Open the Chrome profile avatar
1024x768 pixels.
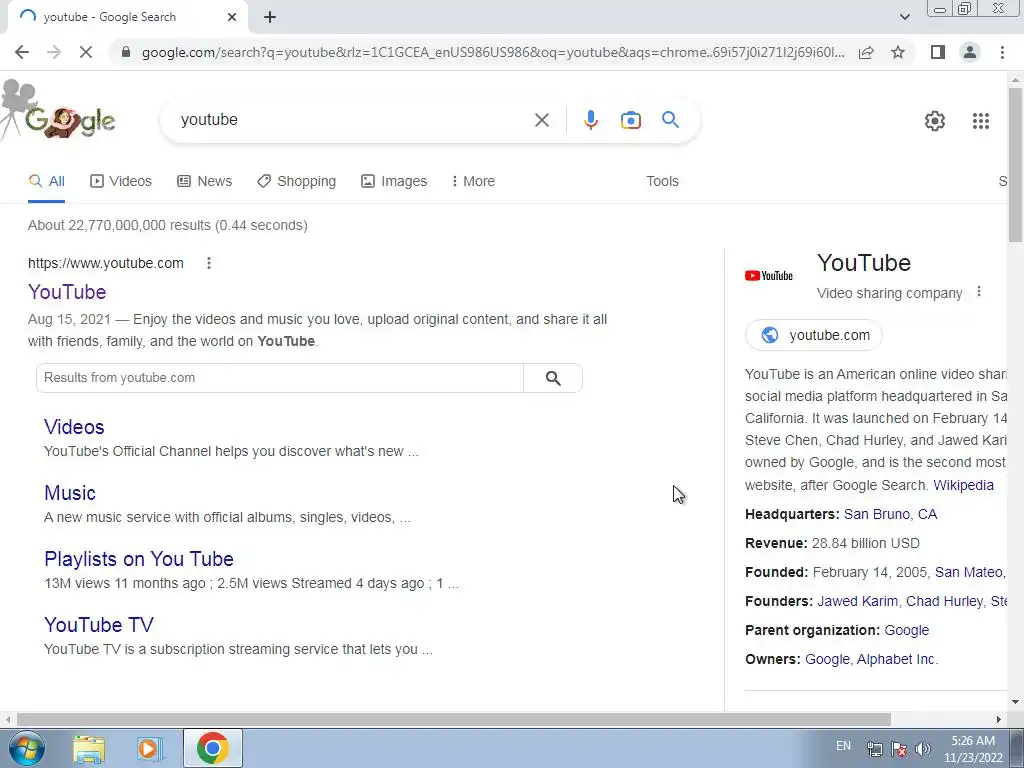coord(970,52)
